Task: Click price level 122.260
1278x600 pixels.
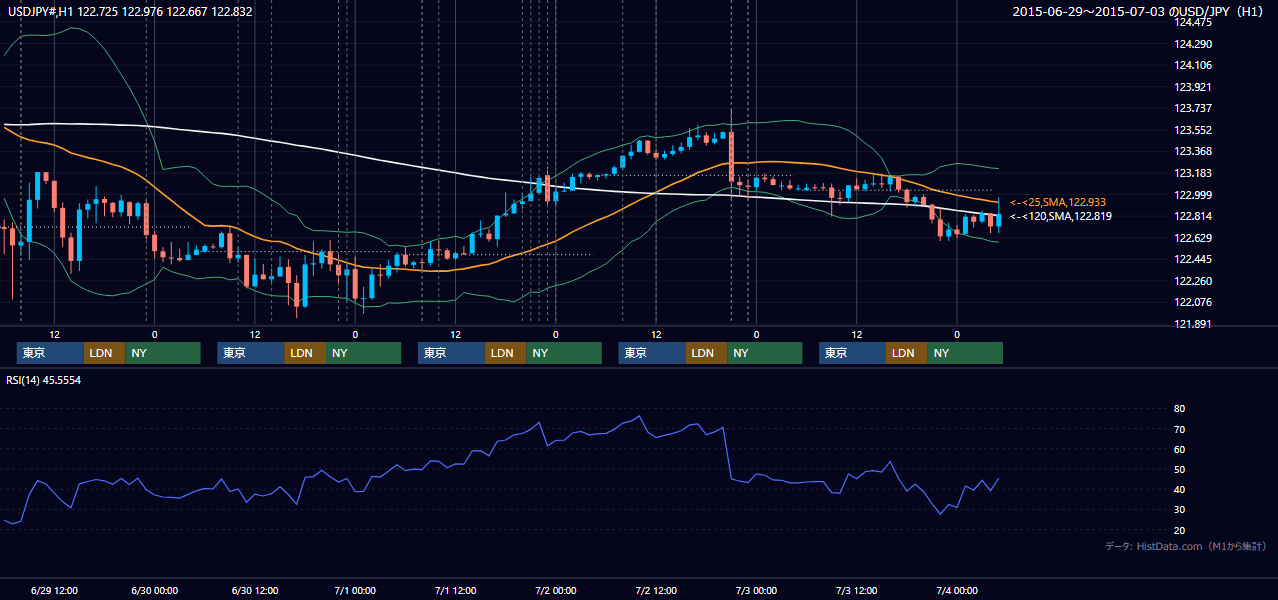Action: (1195, 281)
